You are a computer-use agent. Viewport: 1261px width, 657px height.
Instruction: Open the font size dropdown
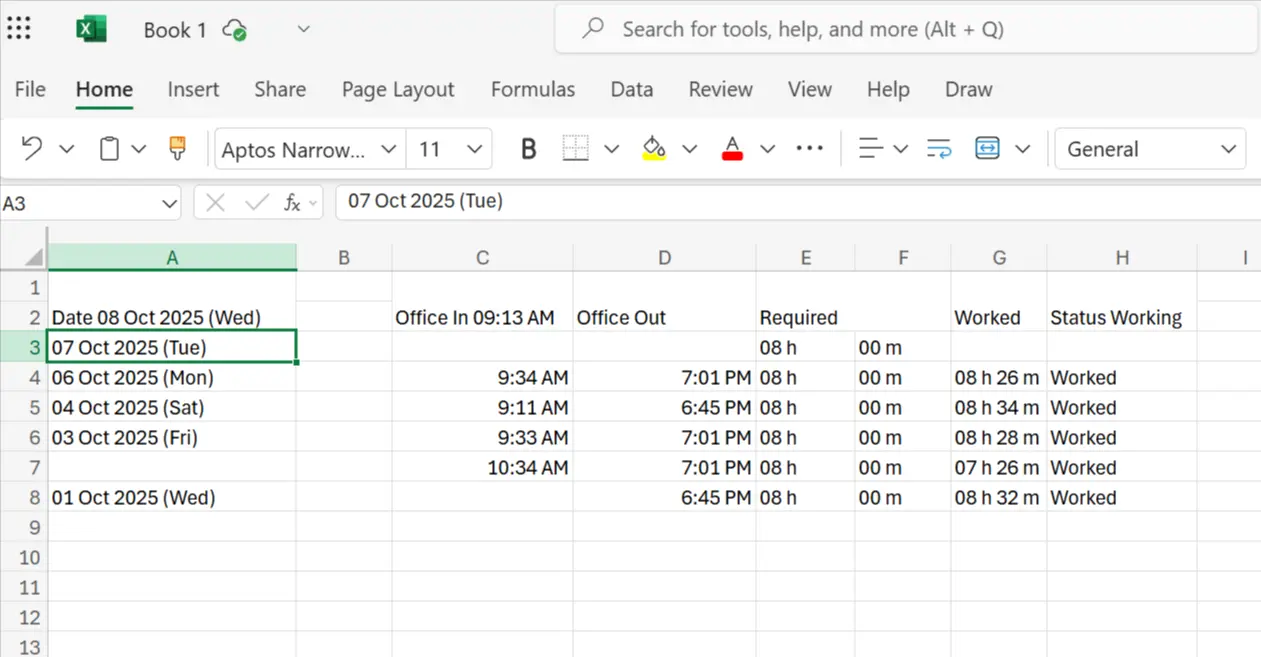pyautogui.click(x=474, y=149)
